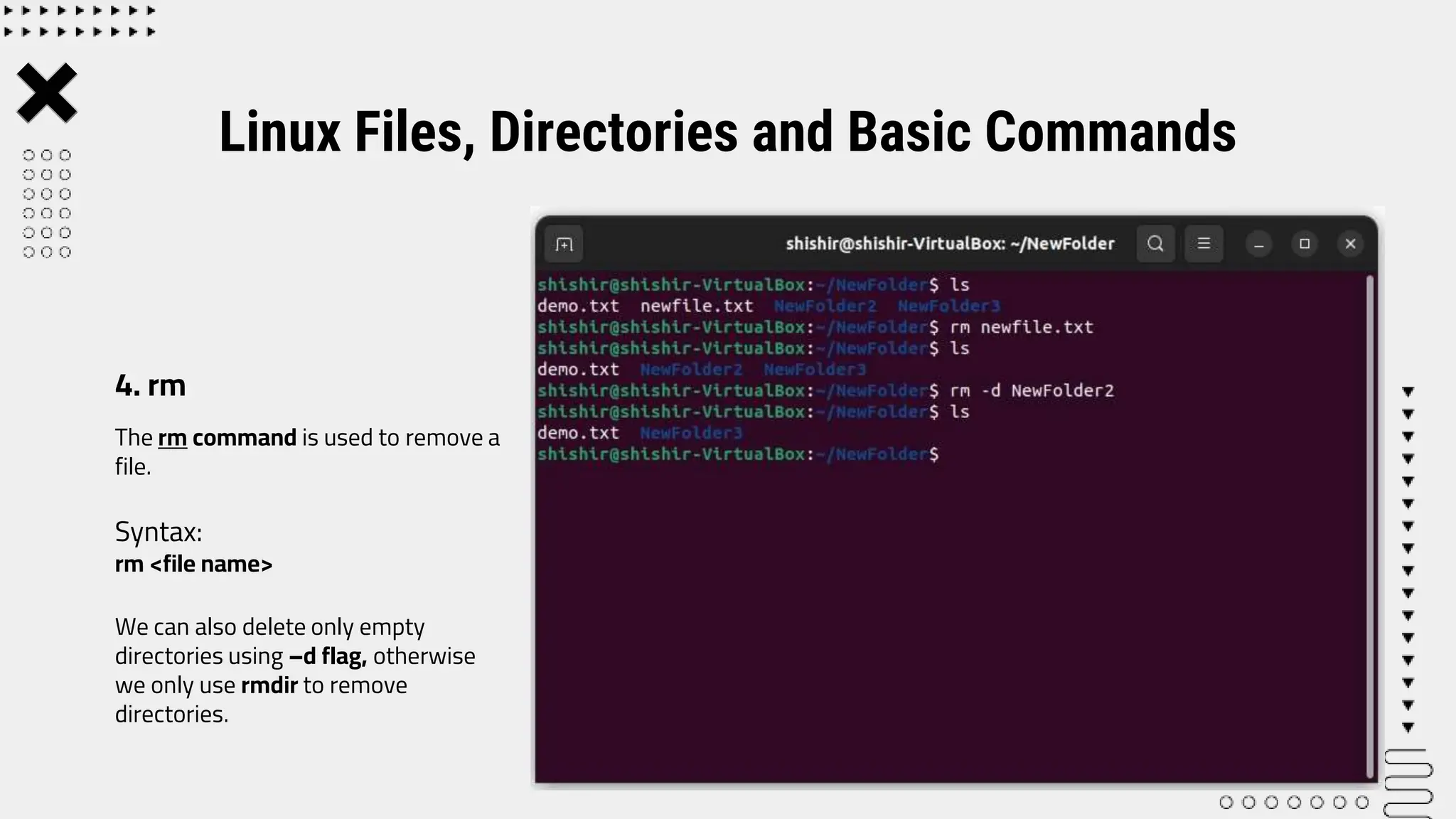The image size is (1456, 819).
Task: Click the terminal search magnifier icon
Action: point(1155,244)
